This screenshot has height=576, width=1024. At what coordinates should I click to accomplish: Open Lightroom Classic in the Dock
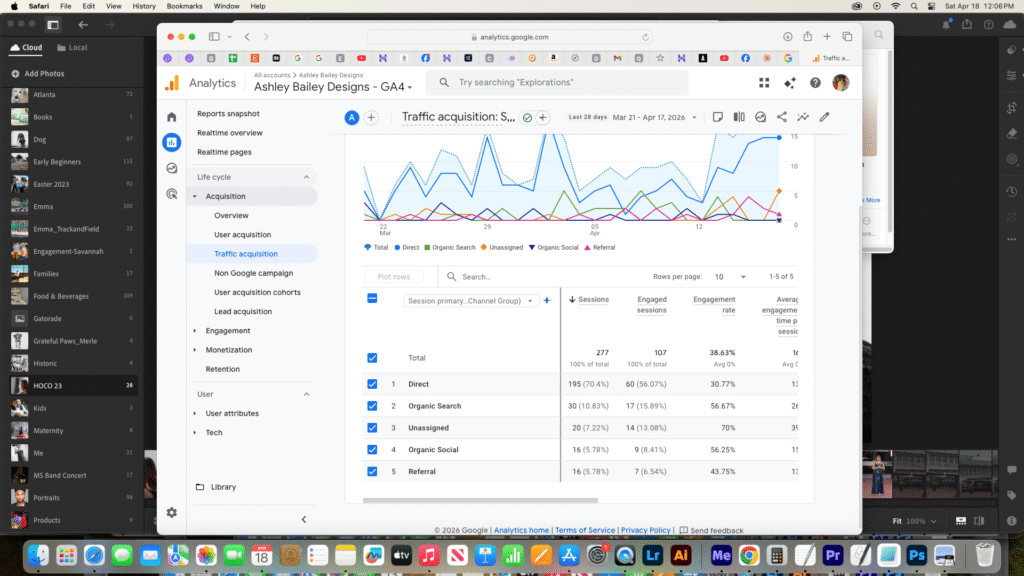coord(652,556)
